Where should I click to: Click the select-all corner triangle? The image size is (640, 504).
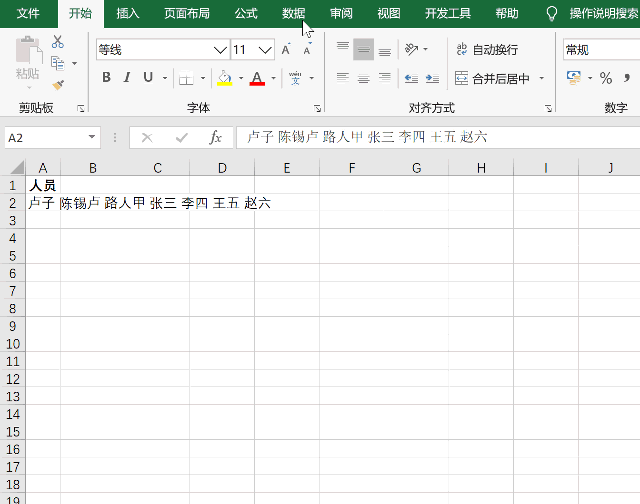[x=15, y=167]
